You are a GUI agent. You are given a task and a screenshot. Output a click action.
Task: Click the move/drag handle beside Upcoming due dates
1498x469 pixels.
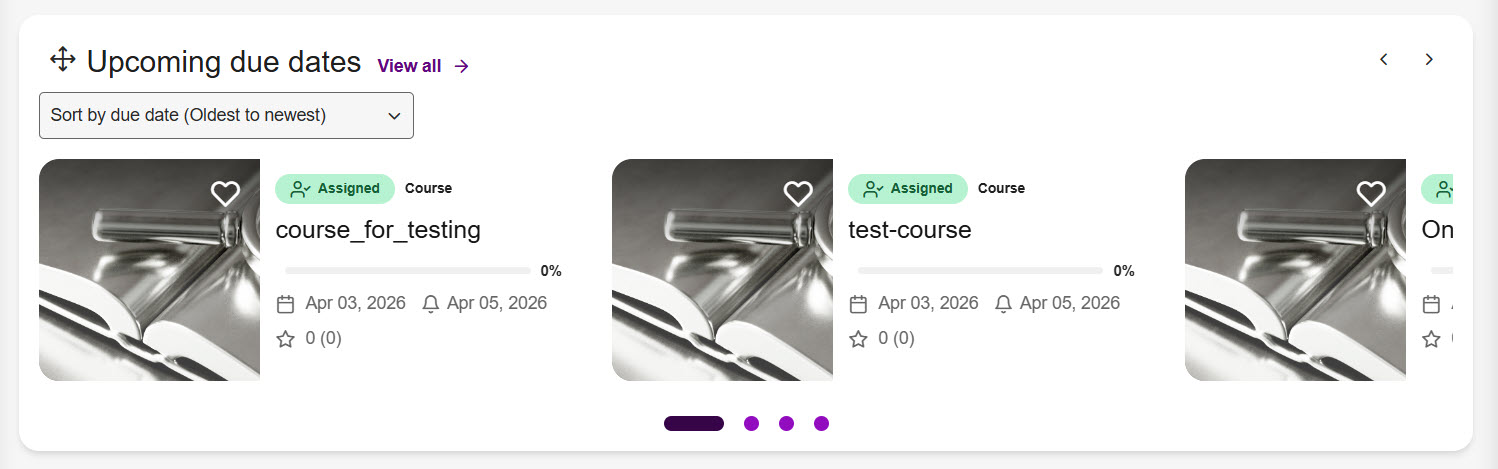[x=62, y=60]
